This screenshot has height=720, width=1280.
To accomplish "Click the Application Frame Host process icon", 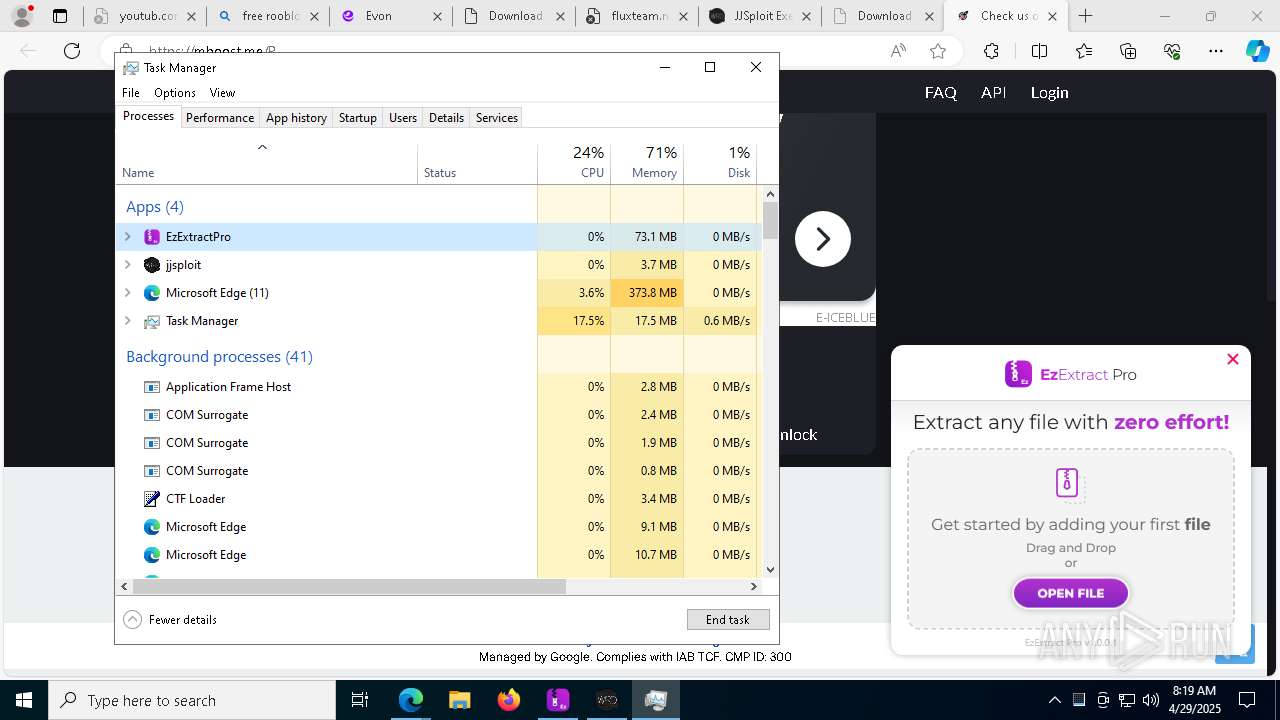I will [x=152, y=387].
